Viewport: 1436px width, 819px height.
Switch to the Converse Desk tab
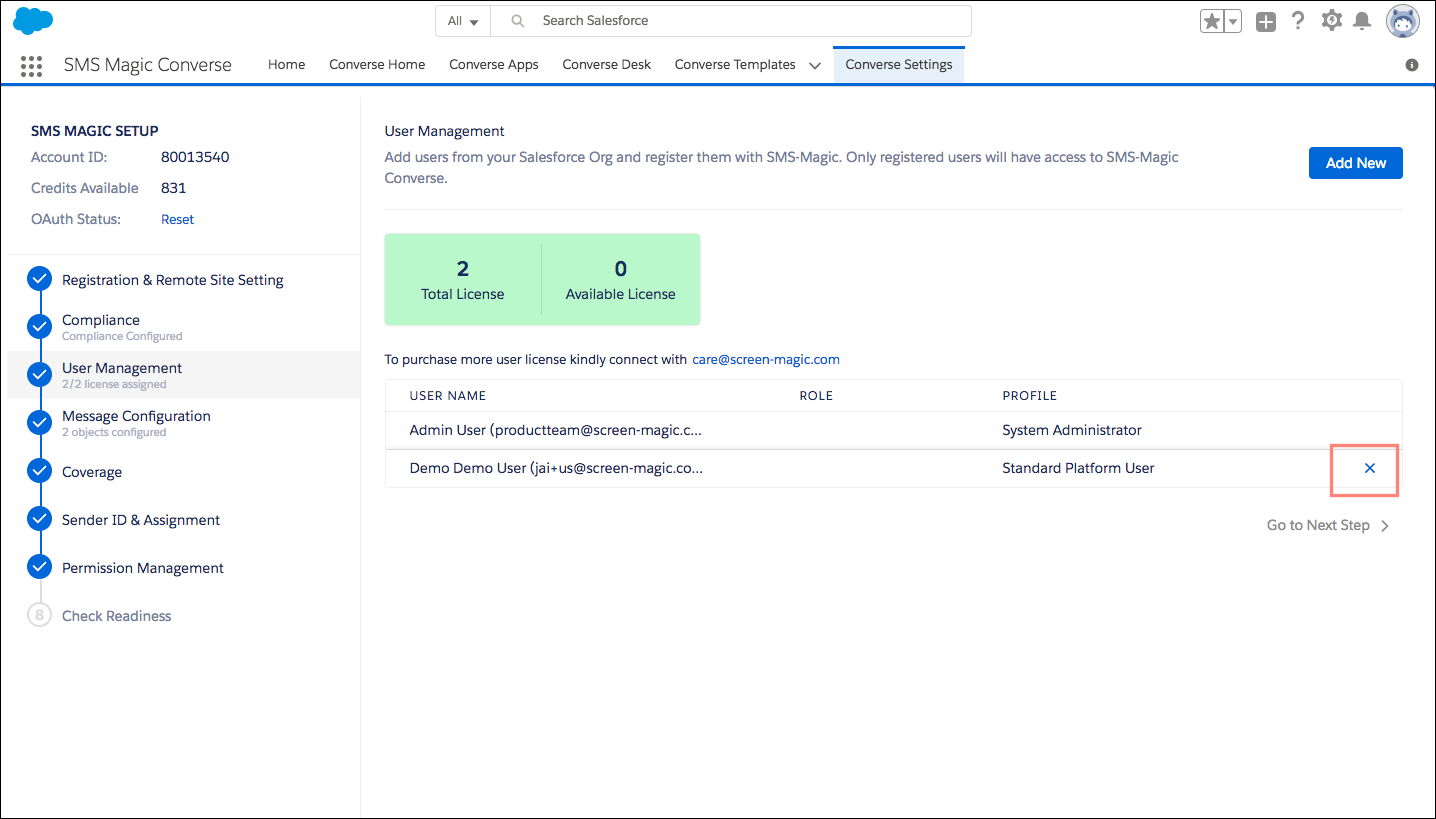click(x=607, y=64)
